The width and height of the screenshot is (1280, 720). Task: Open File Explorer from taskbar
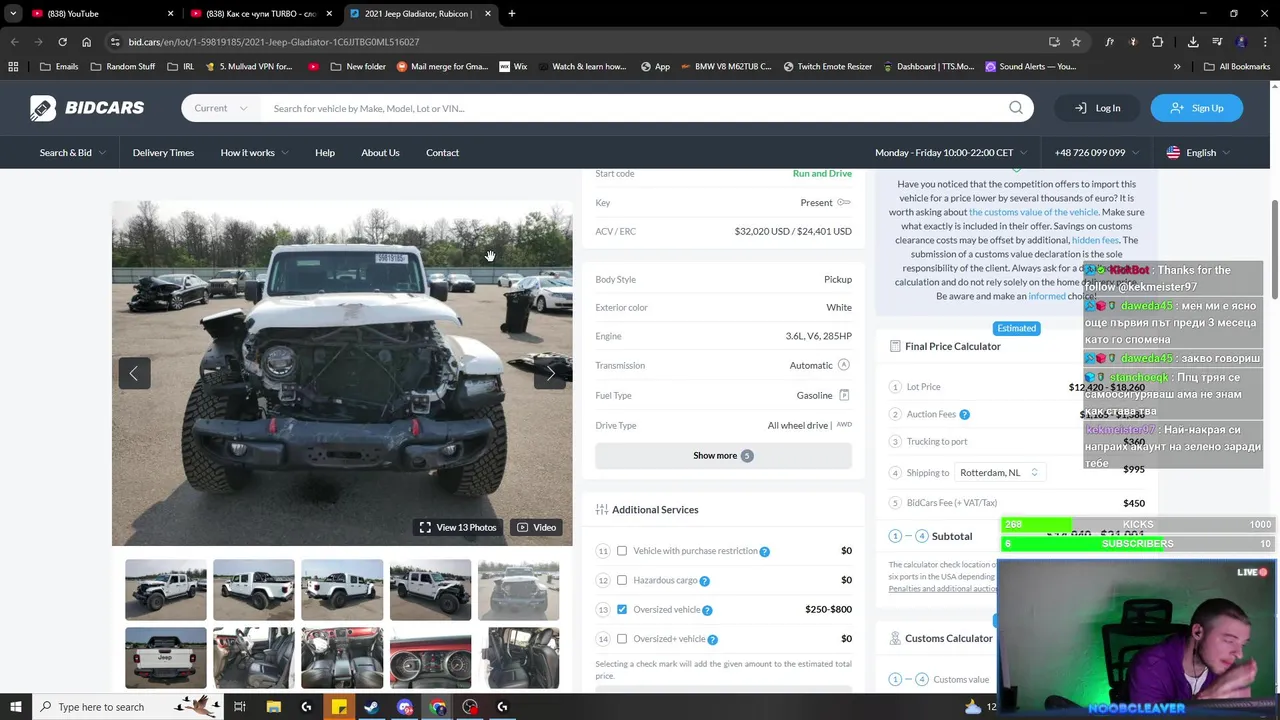pyautogui.click(x=273, y=707)
